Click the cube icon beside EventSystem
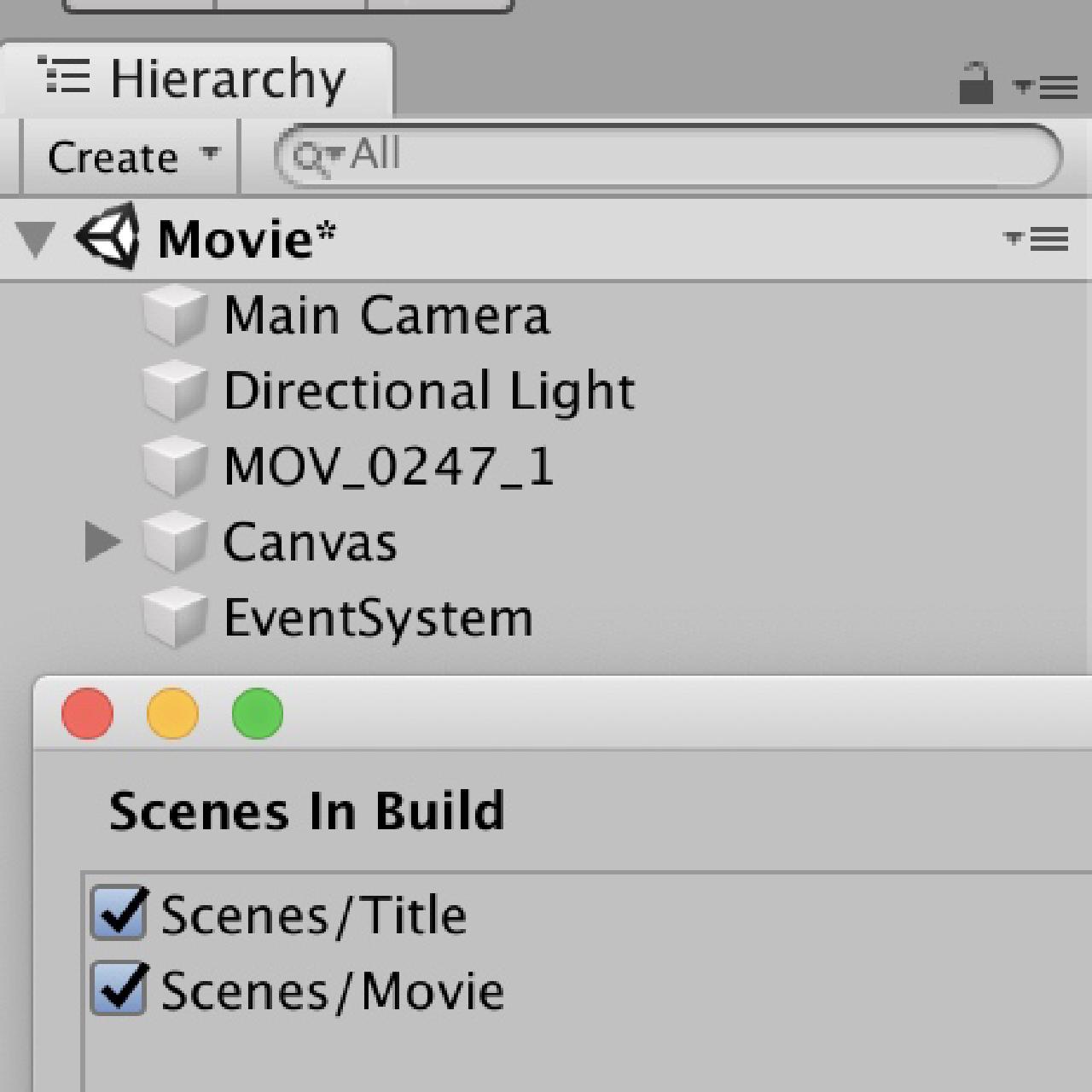The image size is (1092, 1092). (x=175, y=618)
